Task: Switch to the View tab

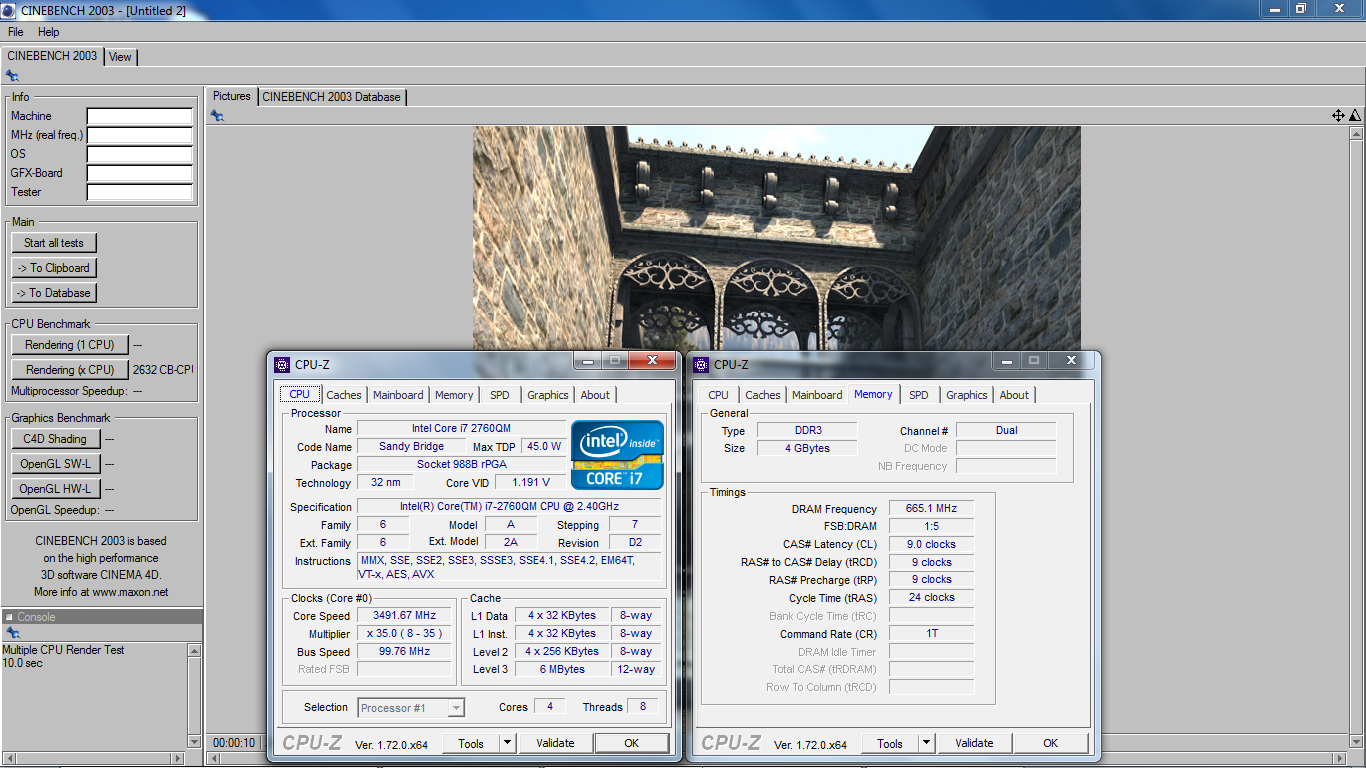Action: coord(120,57)
